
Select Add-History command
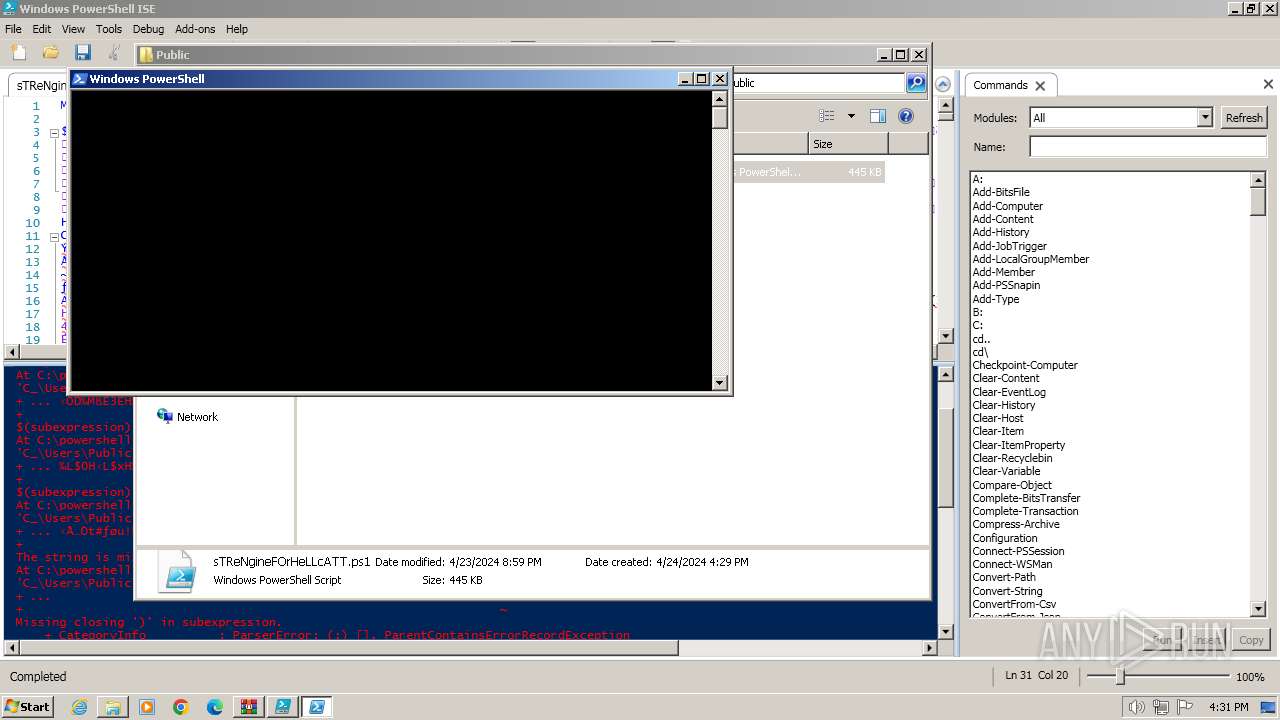pyautogui.click(x=1000, y=232)
